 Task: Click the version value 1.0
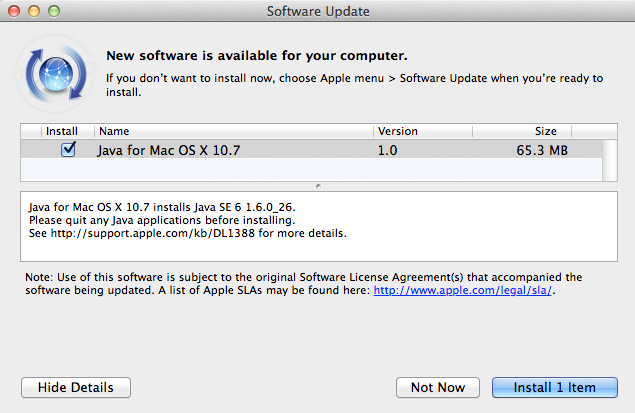(x=388, y=150)
